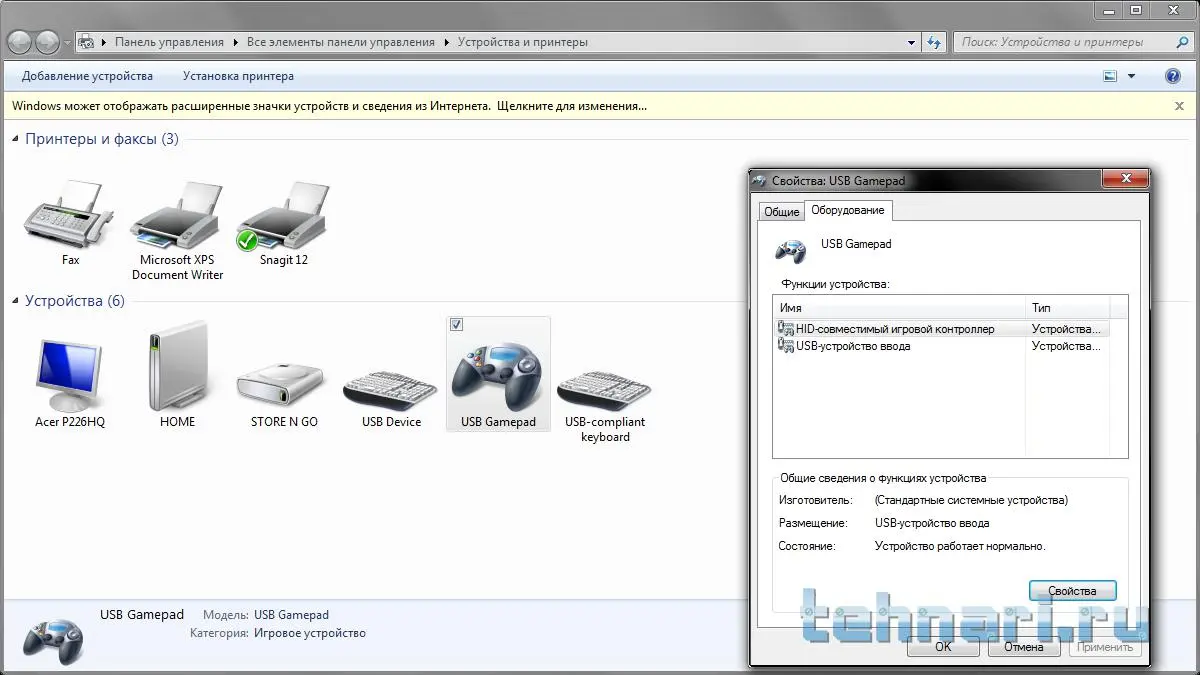The width and height of the screenshot is (1200, 675).
Task: Dismiss the yellow information bar
Action: [x=1180, y=106]
